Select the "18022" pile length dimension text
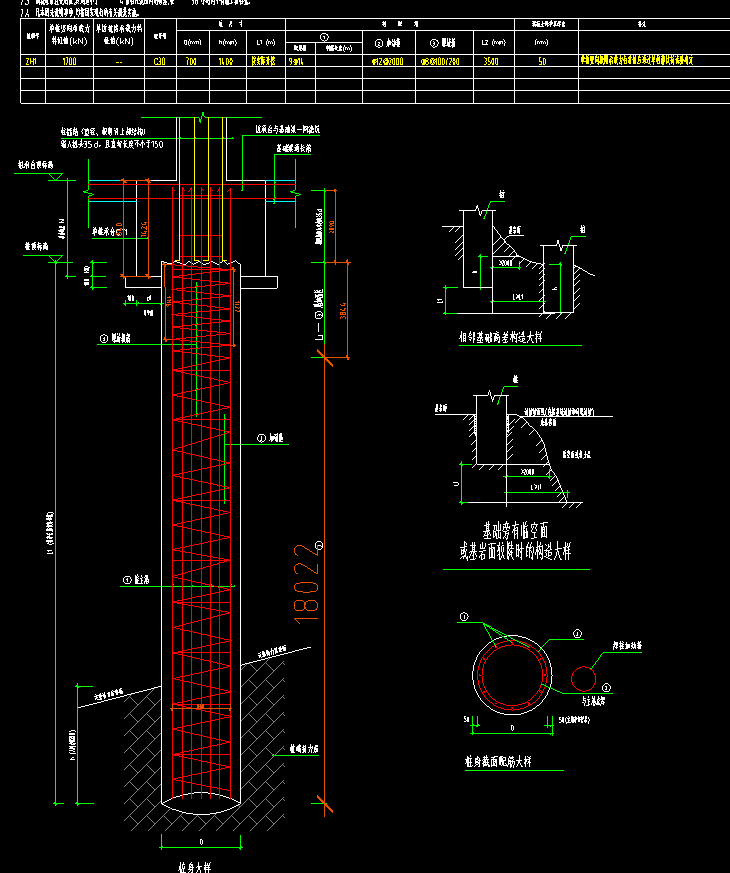Image resolution: width=730 pixels, height=873 pixels. tap(307, 583)
